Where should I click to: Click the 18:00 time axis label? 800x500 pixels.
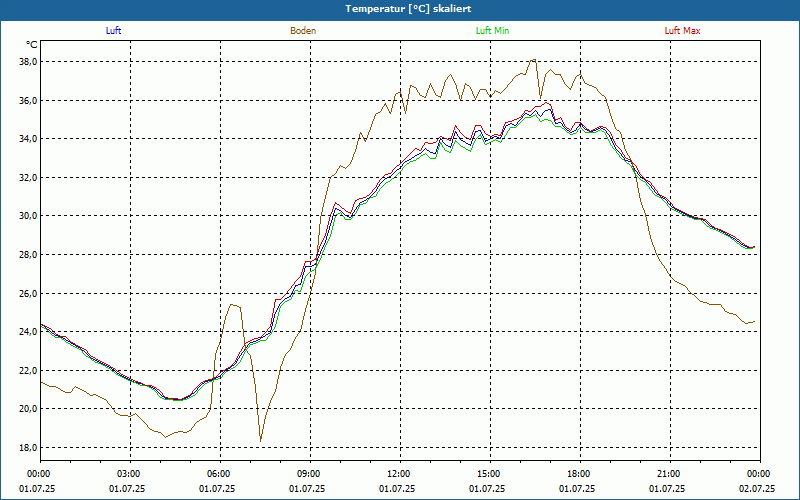[x=580, y=474]
